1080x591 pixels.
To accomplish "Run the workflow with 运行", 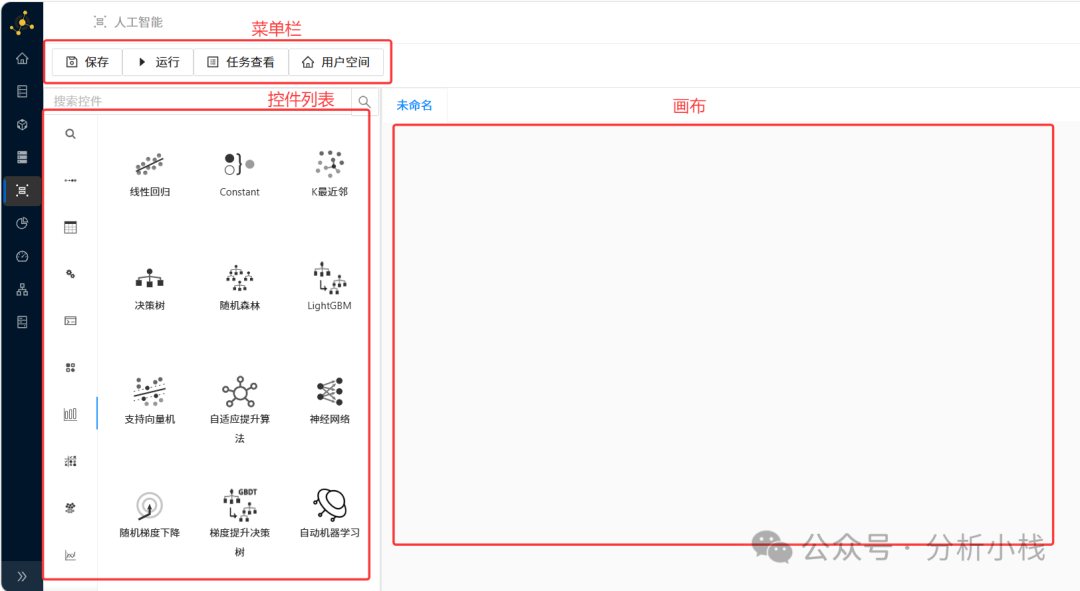I will click(x=158, y=62).
